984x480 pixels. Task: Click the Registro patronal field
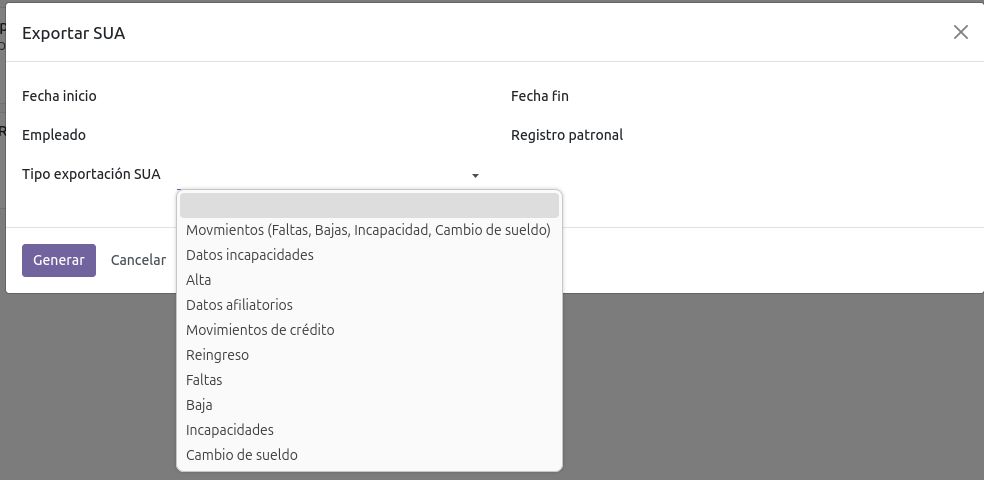(800, 135)
